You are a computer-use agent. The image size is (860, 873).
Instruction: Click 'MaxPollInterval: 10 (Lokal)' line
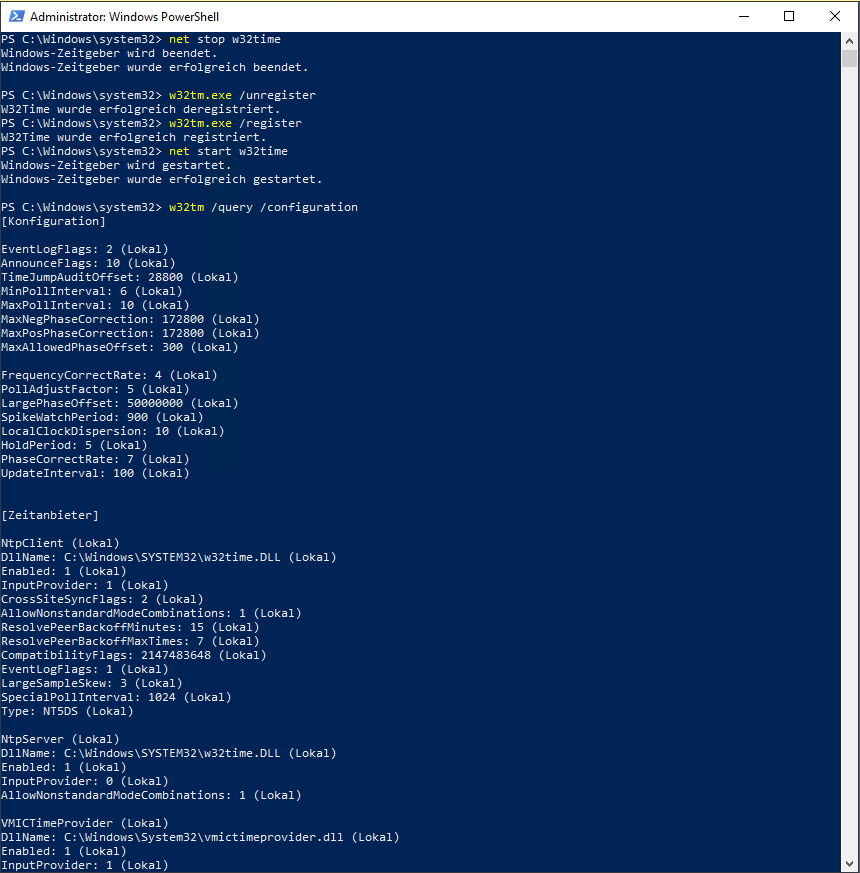(95, 305)
